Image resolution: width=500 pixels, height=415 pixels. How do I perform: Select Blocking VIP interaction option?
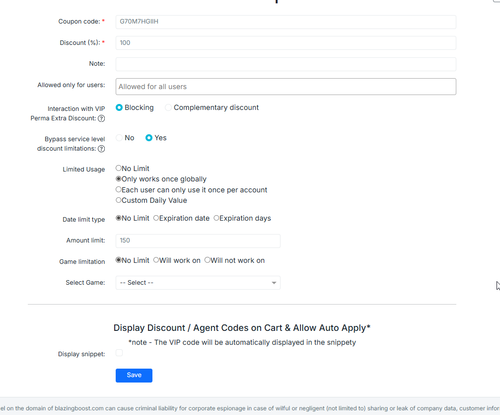(119, 108)
